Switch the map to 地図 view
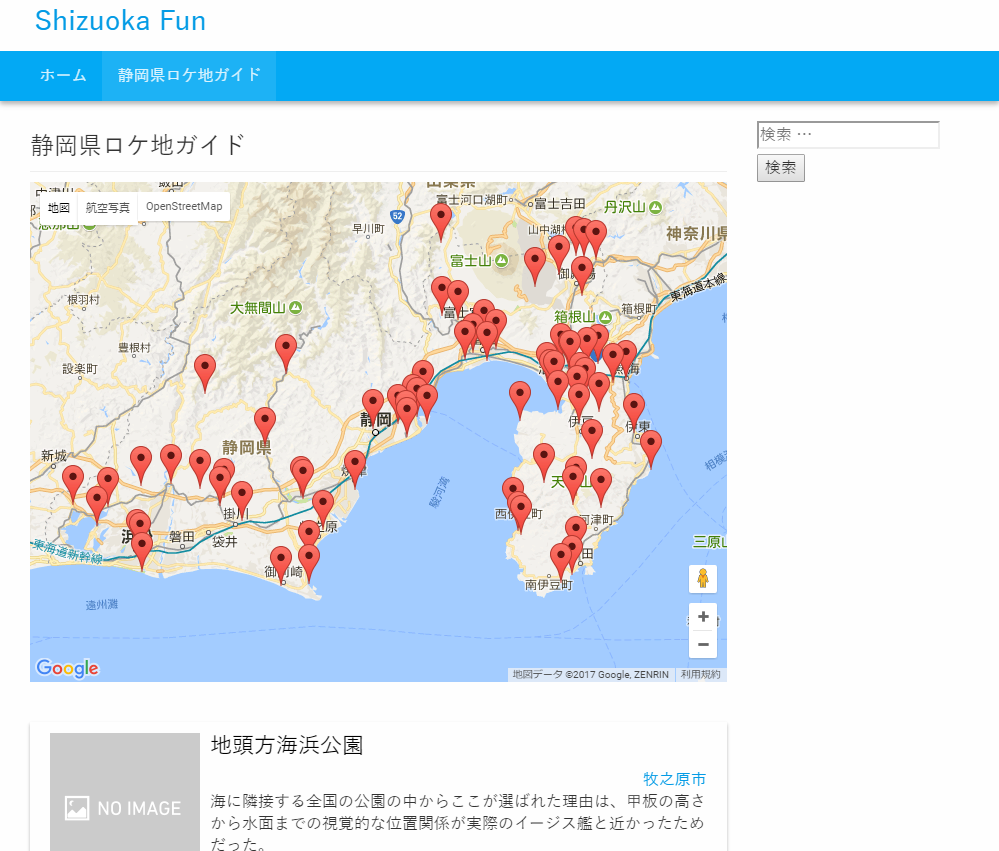Screen dimensions: 999x851 59,208
